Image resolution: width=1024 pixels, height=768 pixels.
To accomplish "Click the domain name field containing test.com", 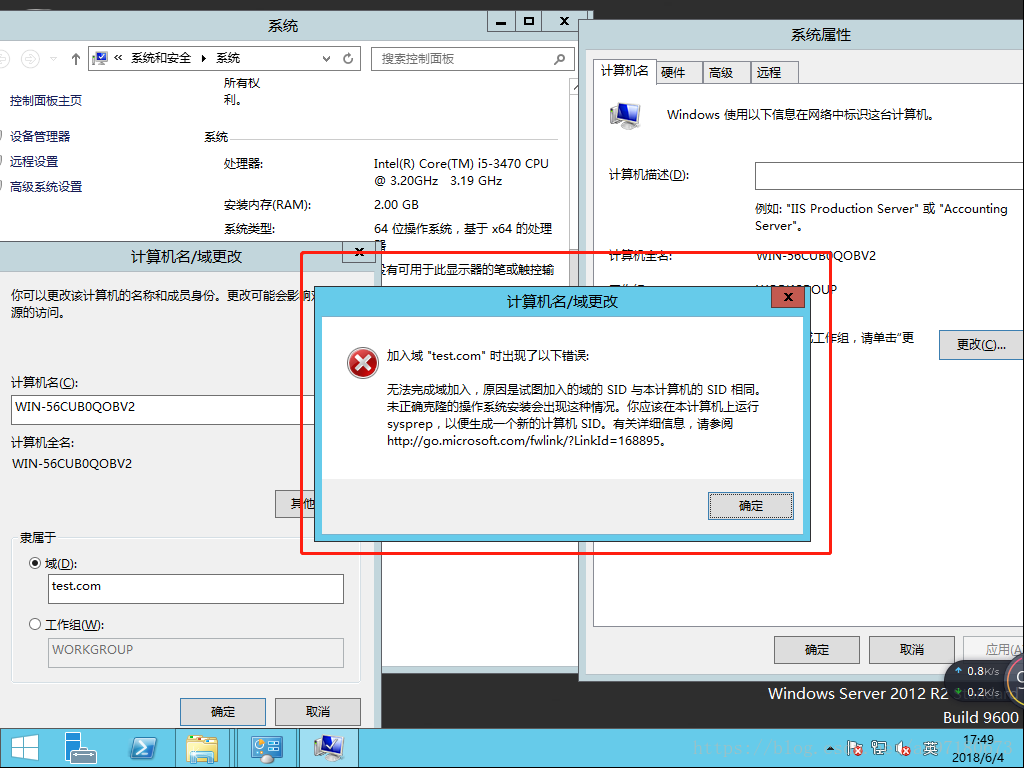I will click(196, 588).
